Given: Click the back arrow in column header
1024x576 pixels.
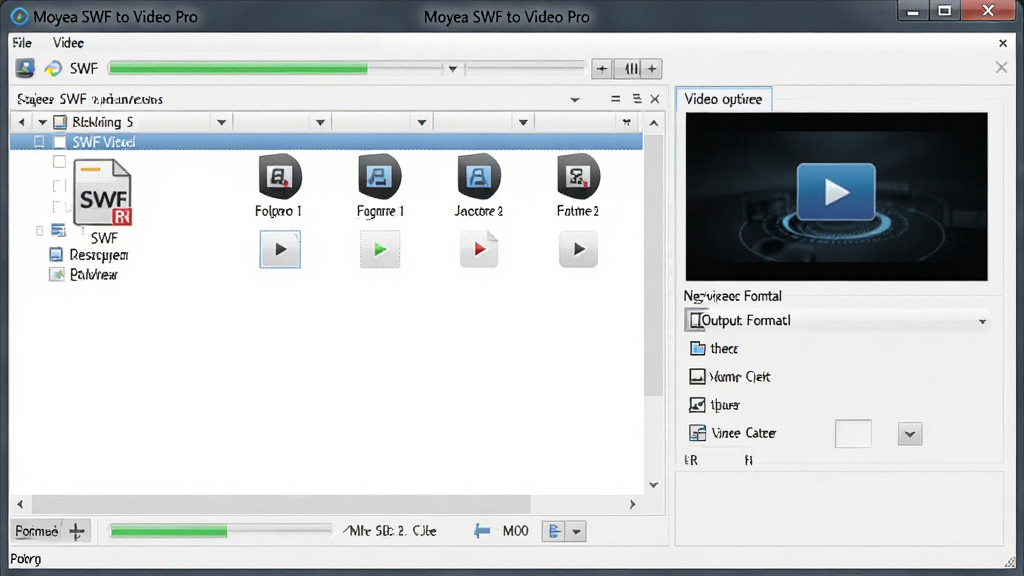Looking at the screenshot, I should point(22,122).
